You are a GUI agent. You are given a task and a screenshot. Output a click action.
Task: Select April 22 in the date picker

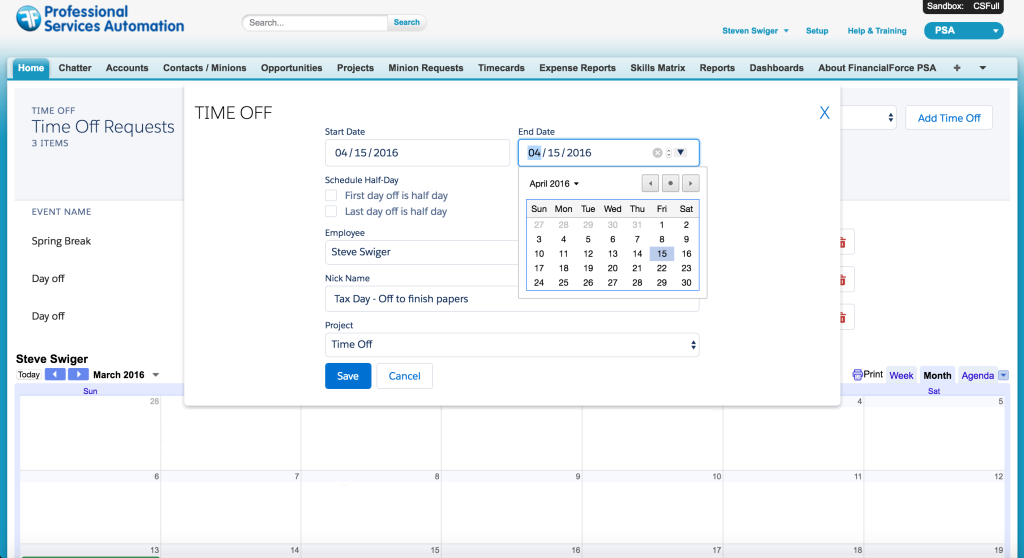tap(662, 268)
